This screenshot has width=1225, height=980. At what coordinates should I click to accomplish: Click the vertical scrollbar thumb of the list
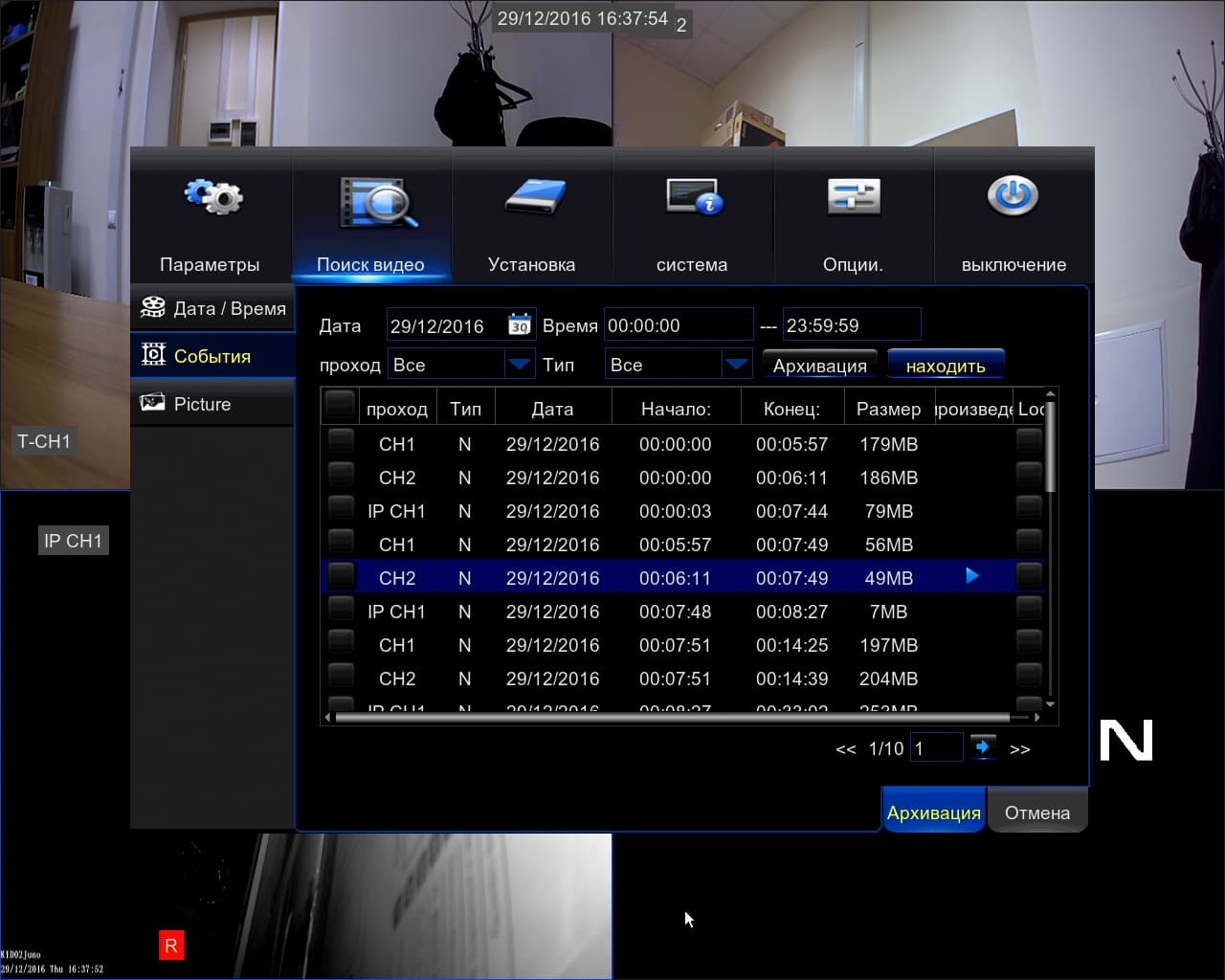click(1050, 446)
